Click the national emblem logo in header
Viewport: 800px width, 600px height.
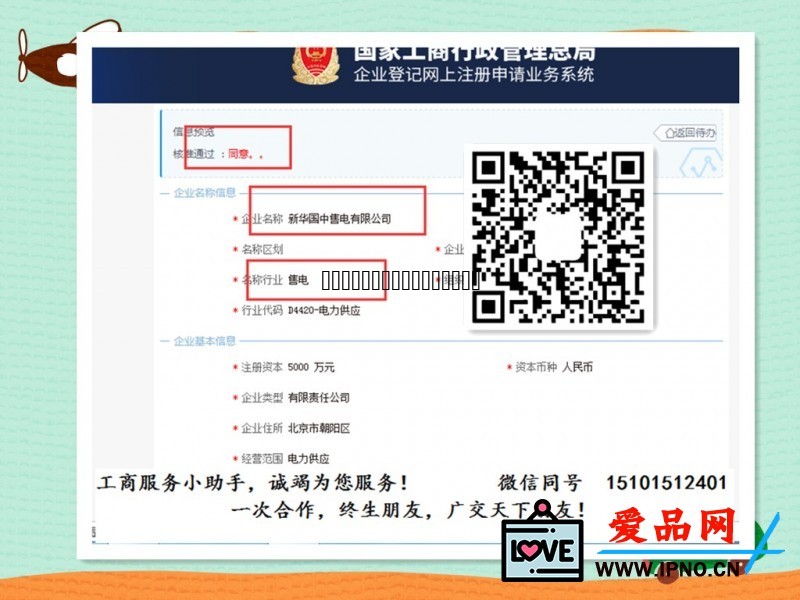315,66
